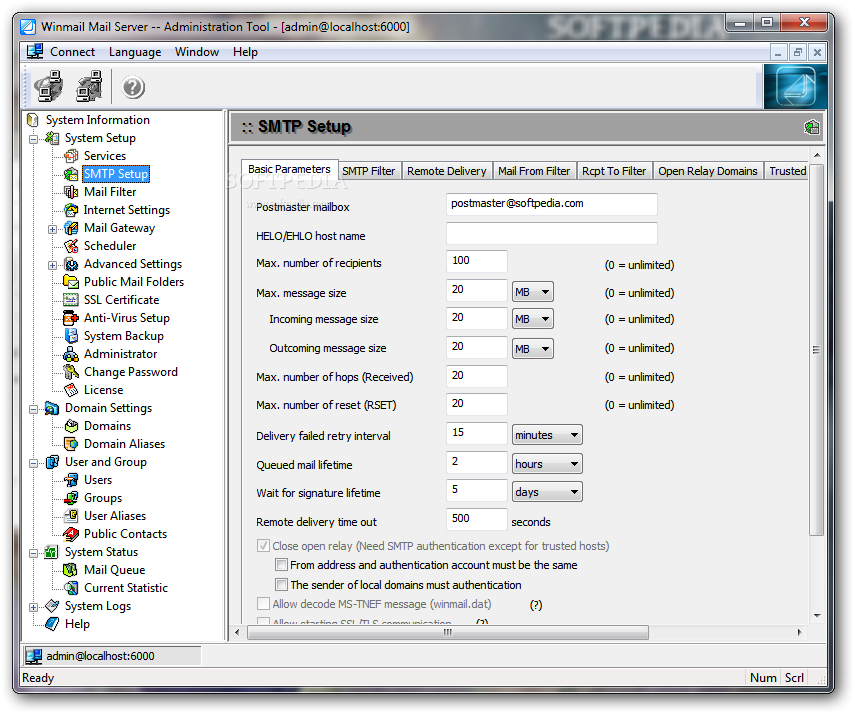Screen dimensions: 855x714
Task: Click the Change Password icon
Action: coord(71,372)
